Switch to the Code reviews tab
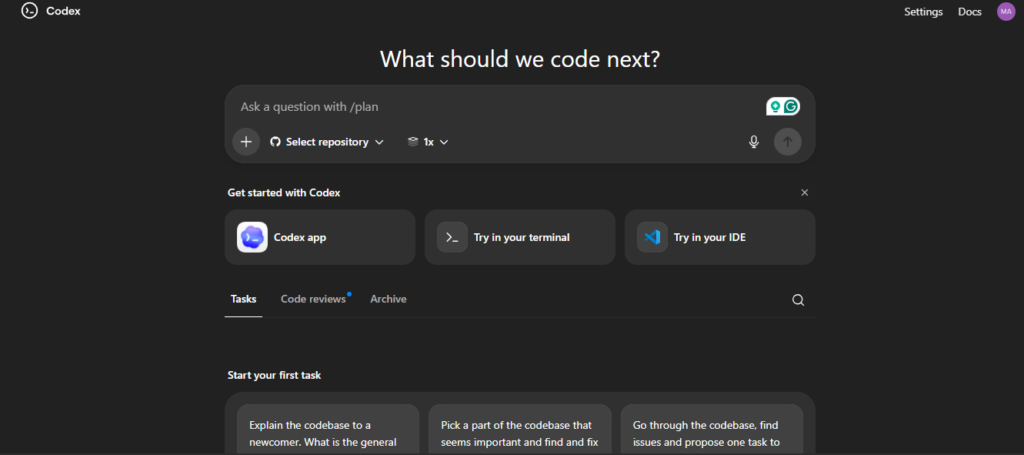The width and height of the screenshot is (1024, 455). [313, 299]
